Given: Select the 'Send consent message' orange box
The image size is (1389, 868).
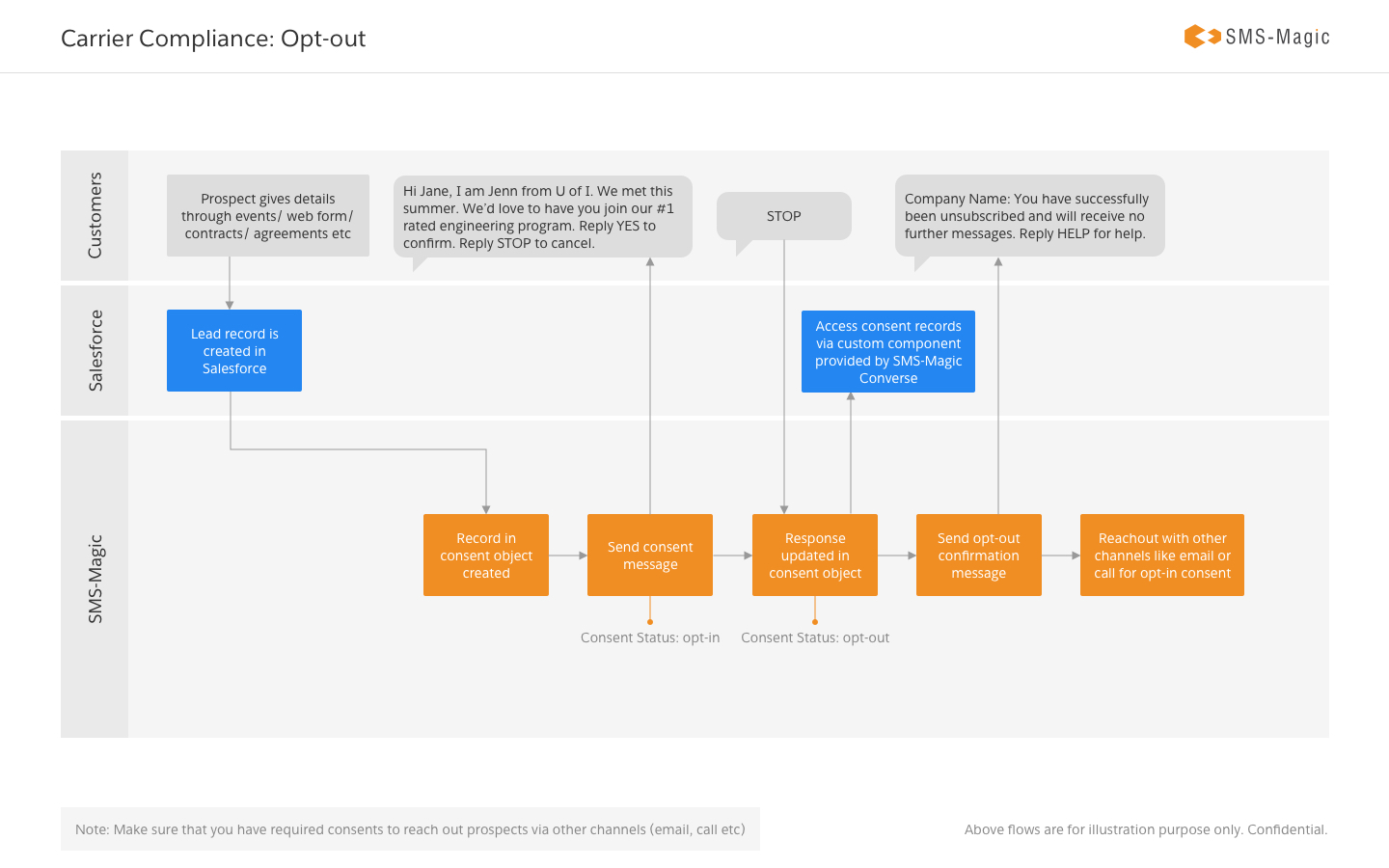Looking at the screenshot, I should [650, 556].
